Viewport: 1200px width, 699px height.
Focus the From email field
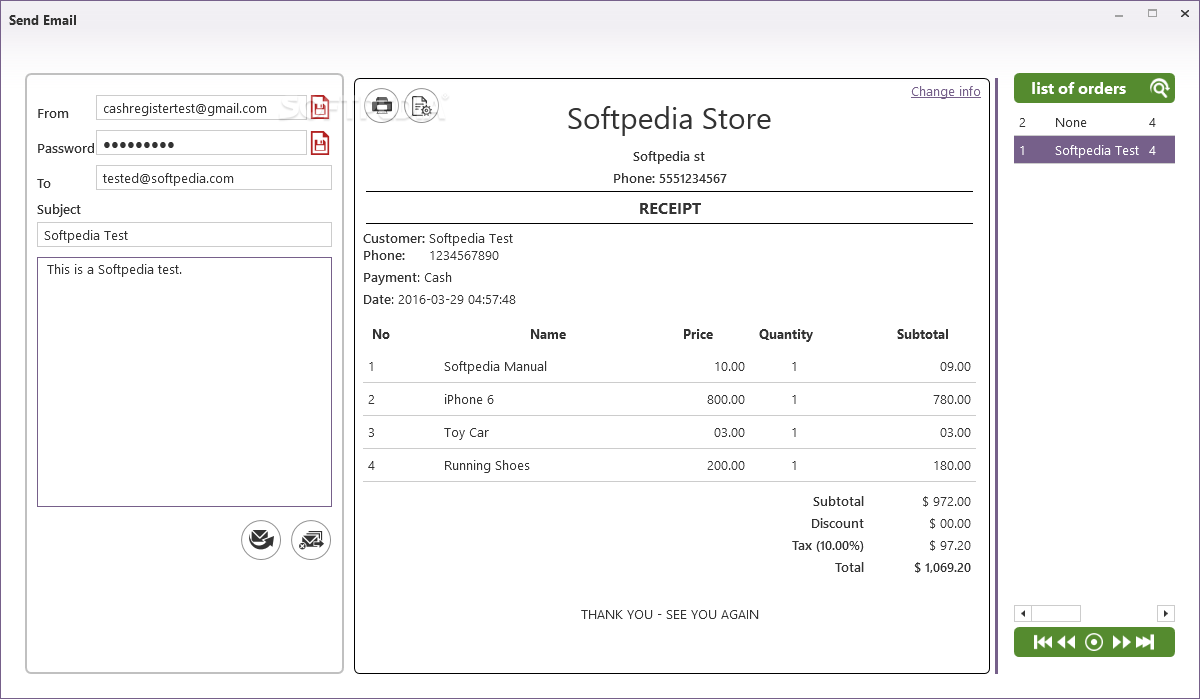(x=201, y=108)
